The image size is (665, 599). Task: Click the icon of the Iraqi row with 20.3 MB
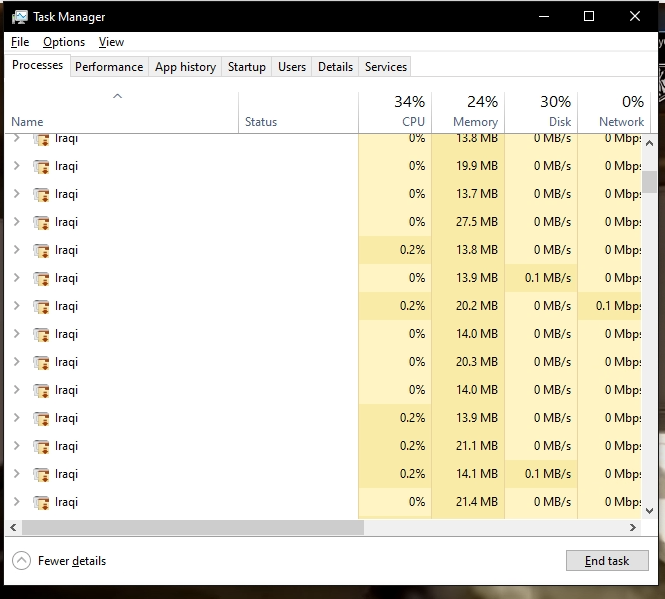[42, 362]
